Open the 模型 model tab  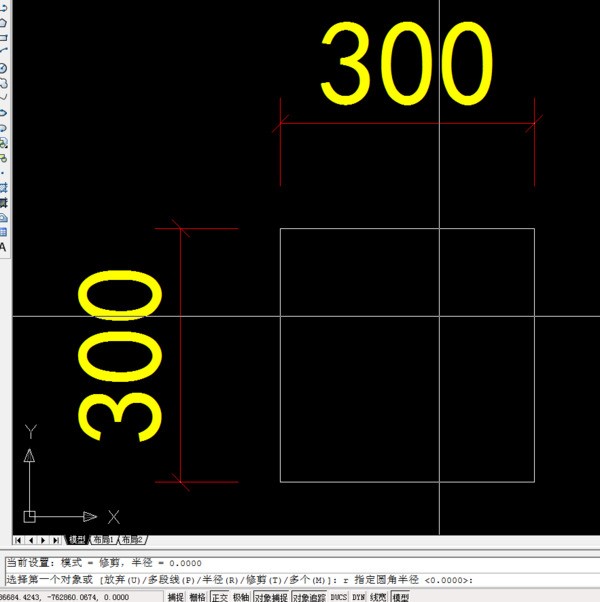point(77,540)
